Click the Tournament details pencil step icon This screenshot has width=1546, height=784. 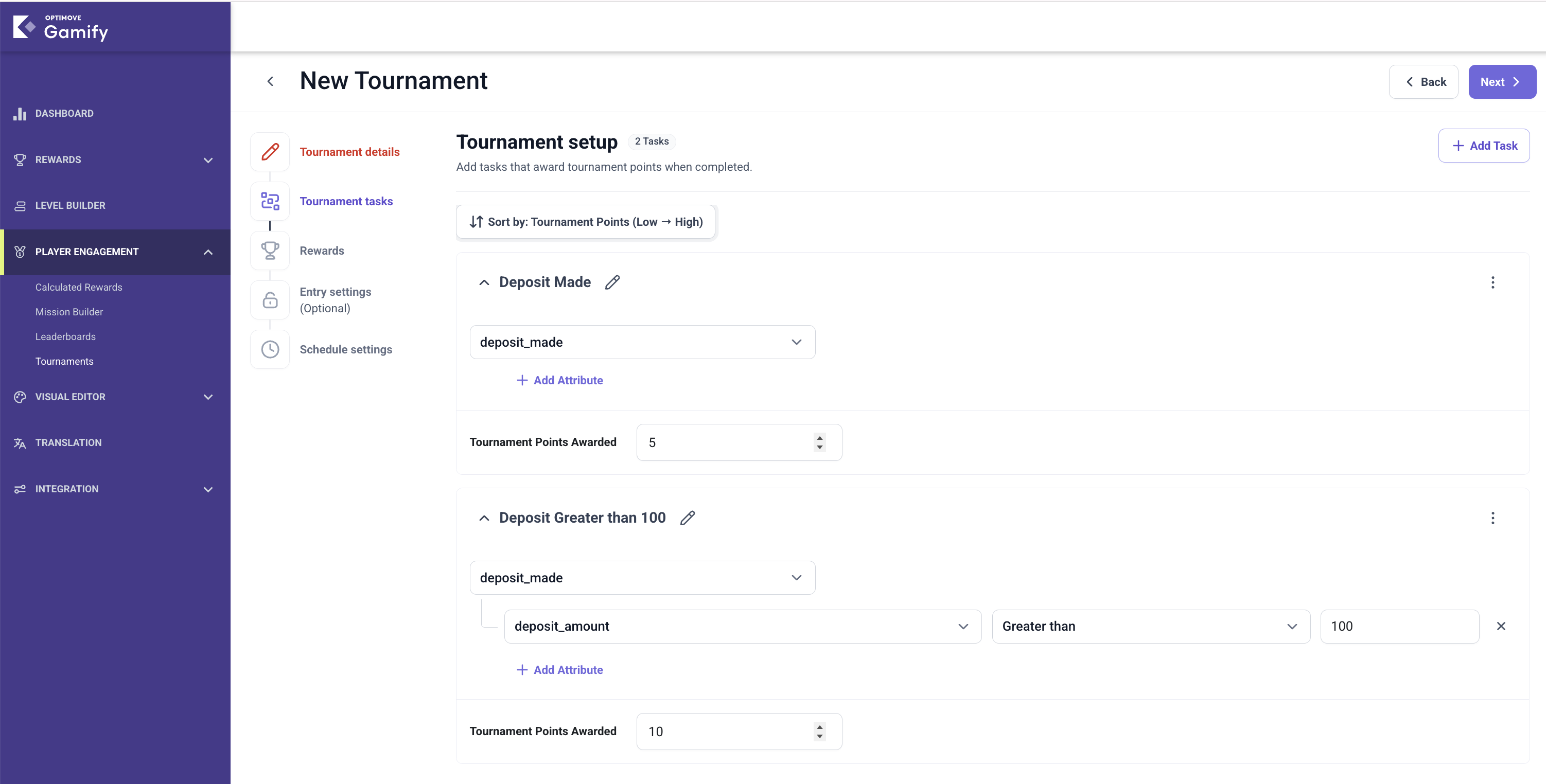270,152
